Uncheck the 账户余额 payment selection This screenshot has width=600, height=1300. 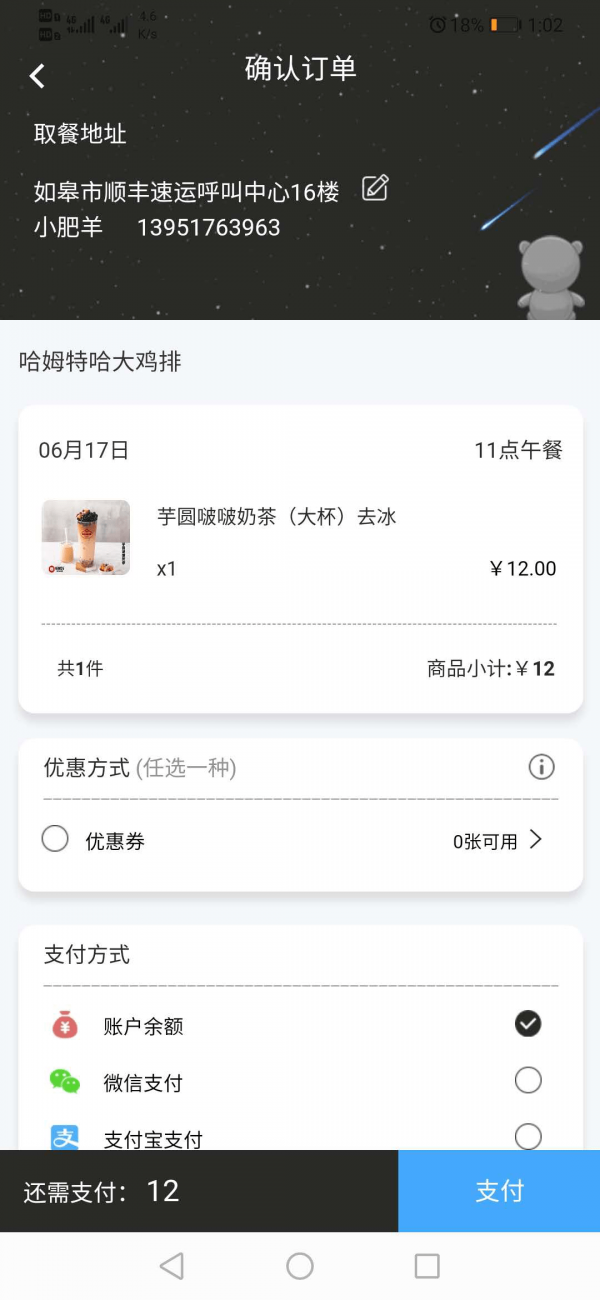528,1024
